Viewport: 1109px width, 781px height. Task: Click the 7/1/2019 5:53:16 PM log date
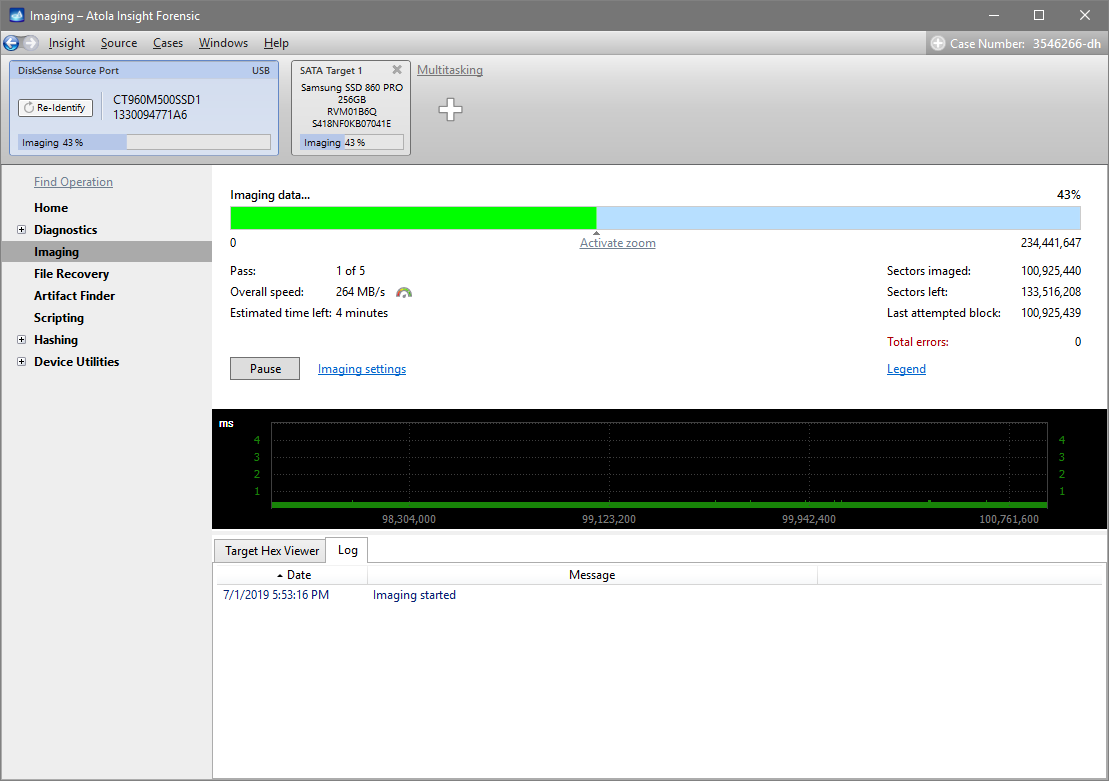[276, 595]
